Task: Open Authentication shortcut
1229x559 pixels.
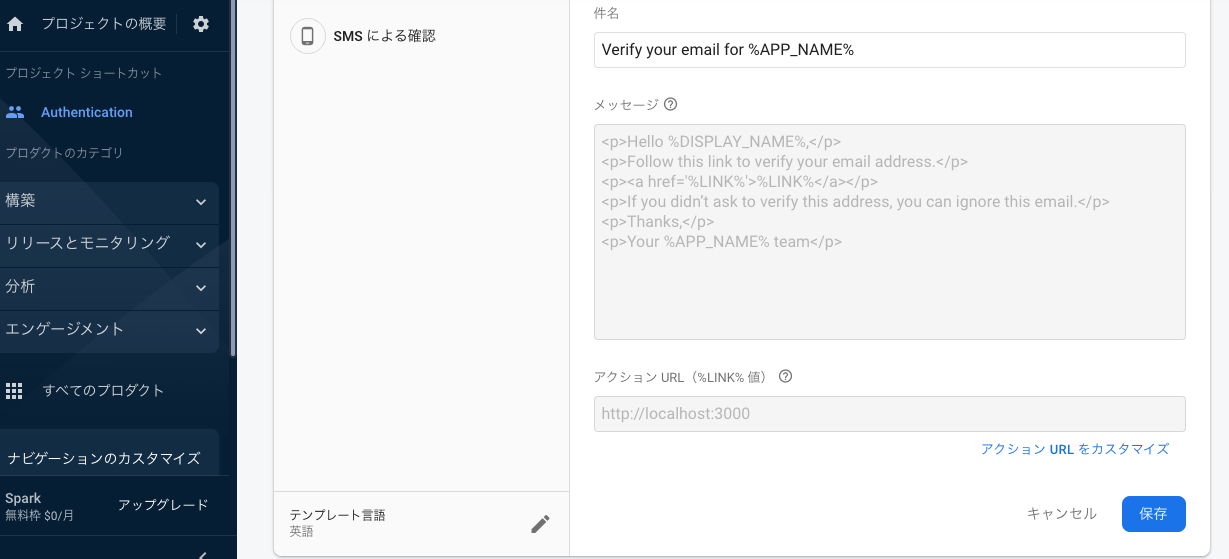Action: [x=86, y=112]
